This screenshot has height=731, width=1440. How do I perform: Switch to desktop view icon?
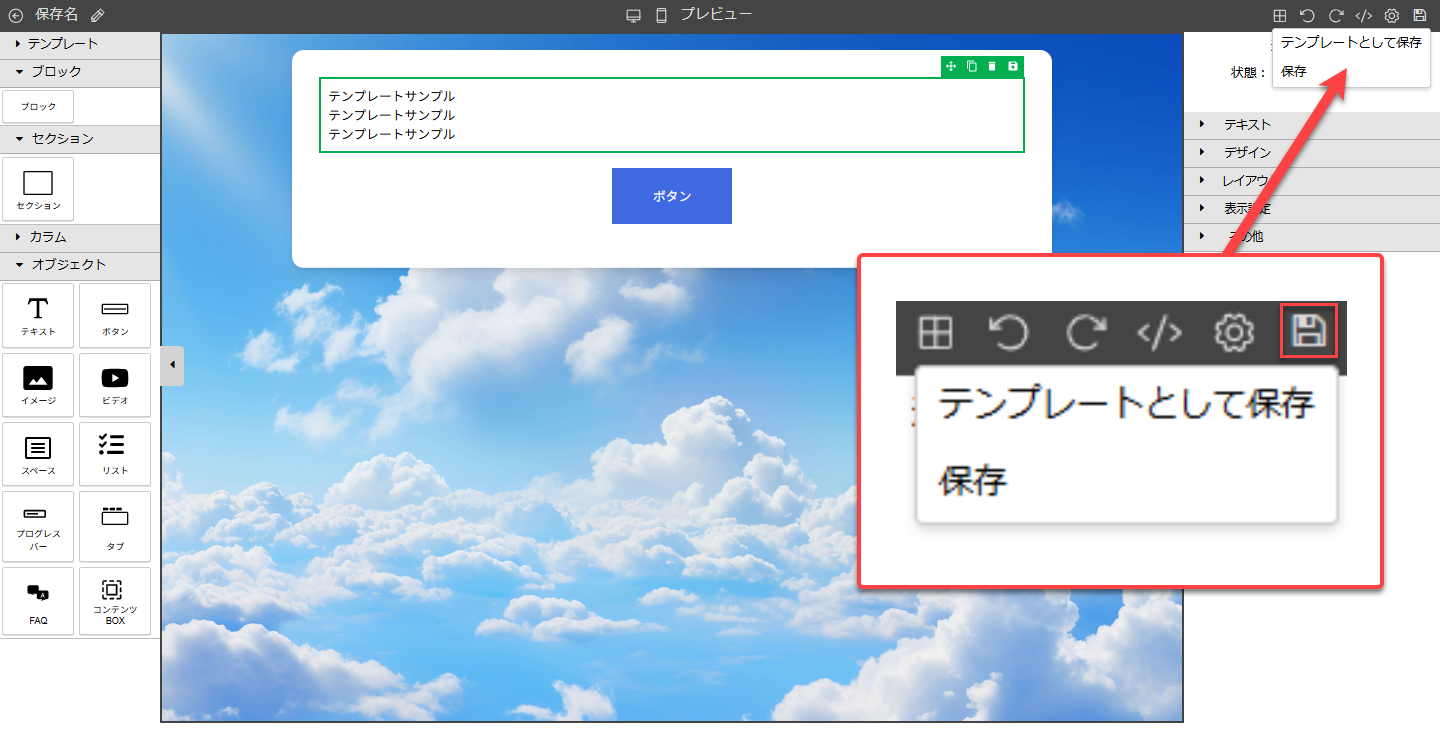633,15
